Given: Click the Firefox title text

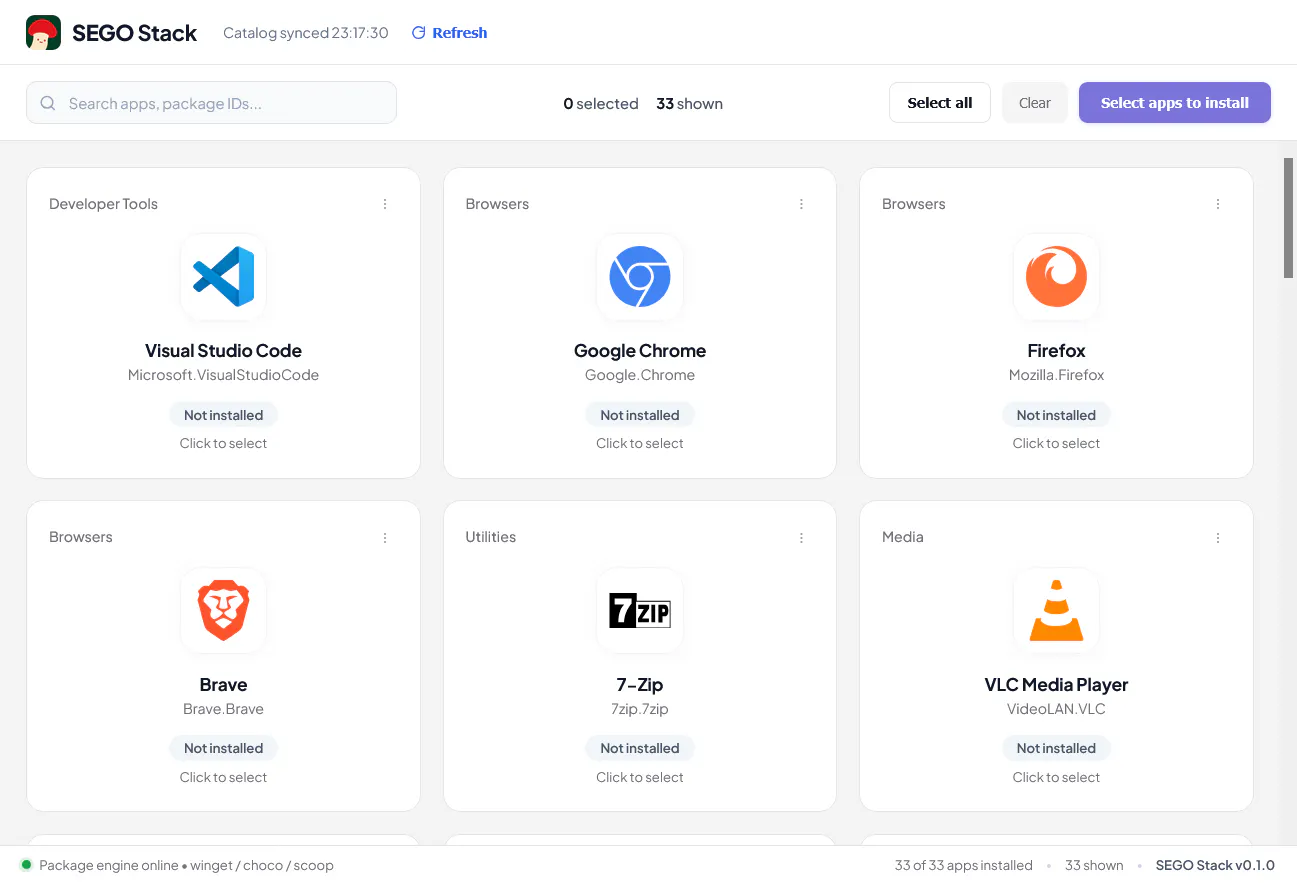Looking at the screenshot, I should [x=1056, y=351].
